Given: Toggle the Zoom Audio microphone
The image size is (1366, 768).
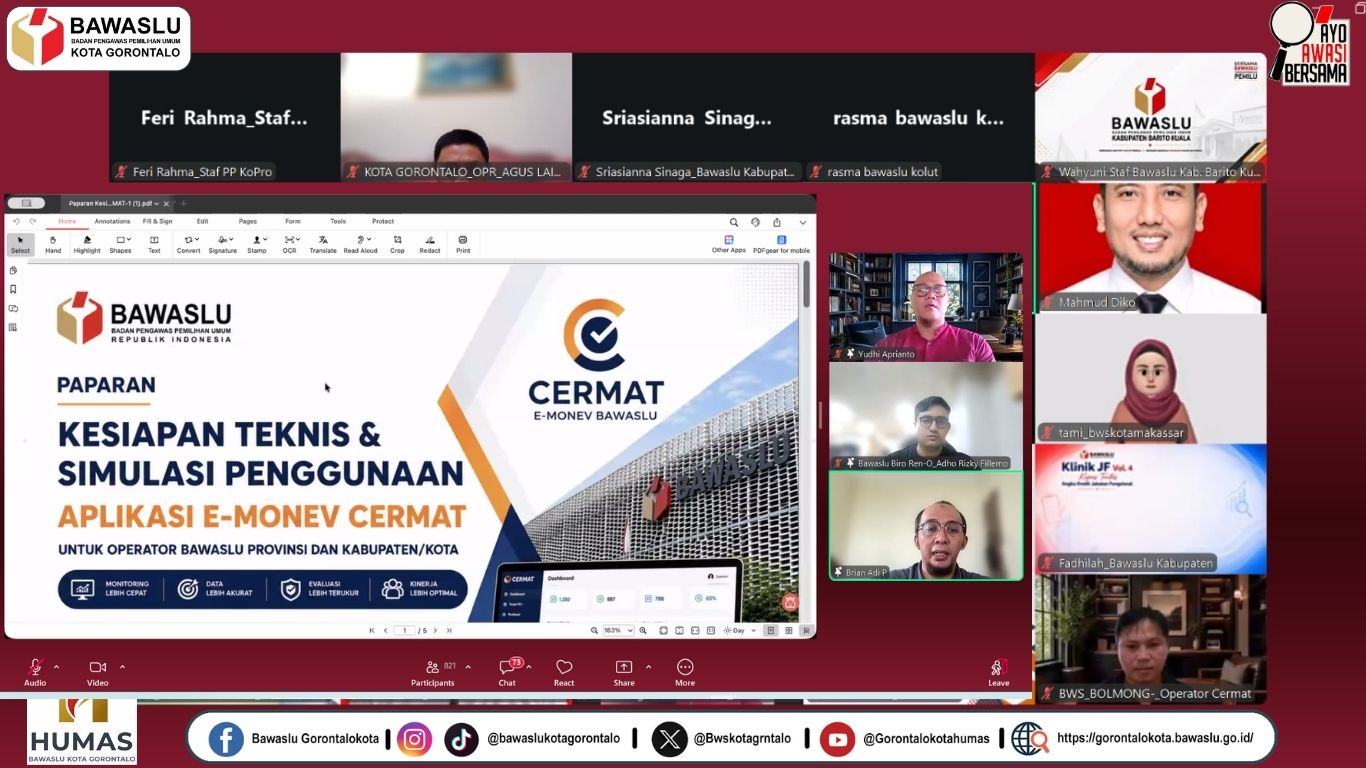Looking at the screenshot, I should tap(35, 672).
